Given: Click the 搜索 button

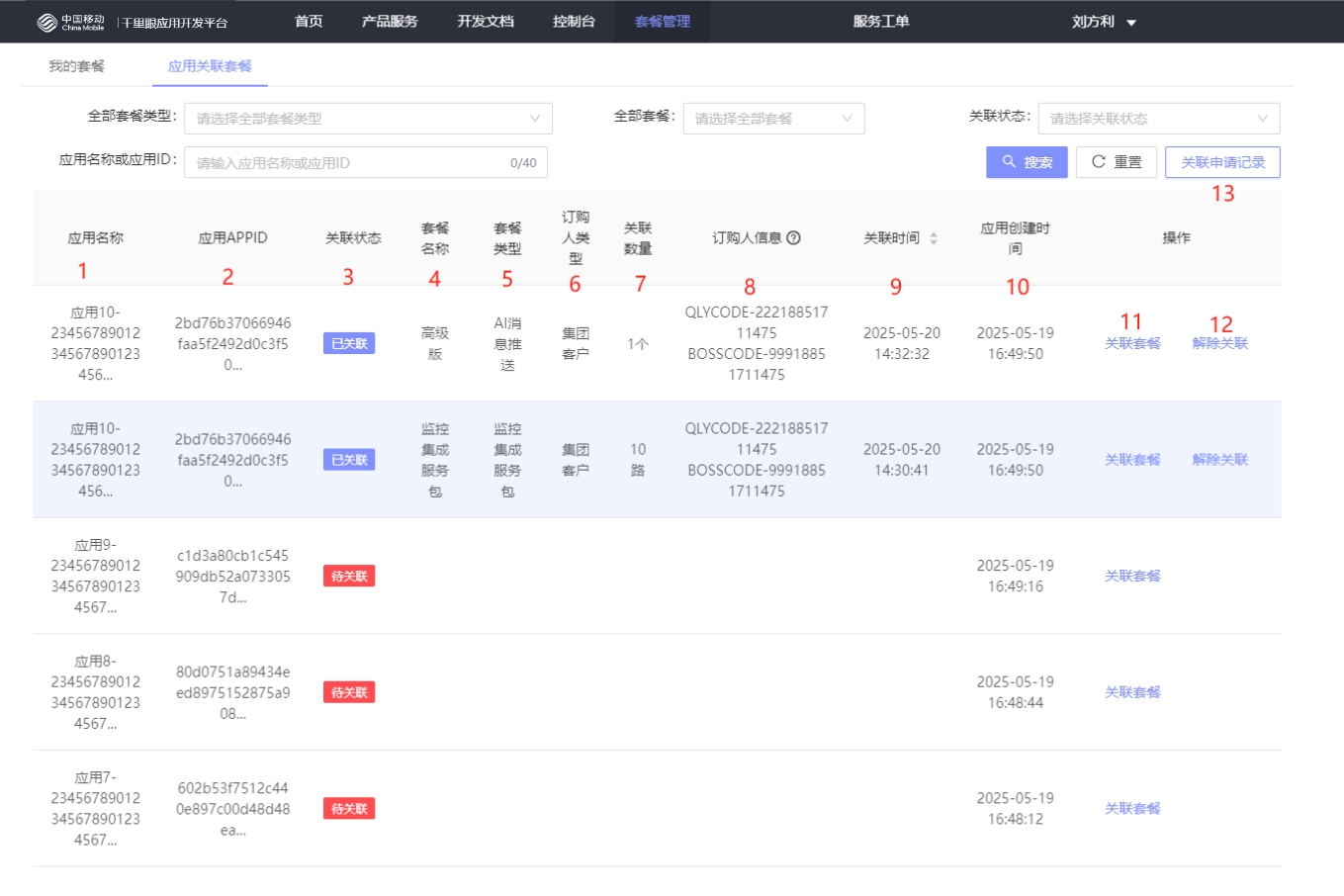Looking at the screenshot, I should coord(1027,162).
